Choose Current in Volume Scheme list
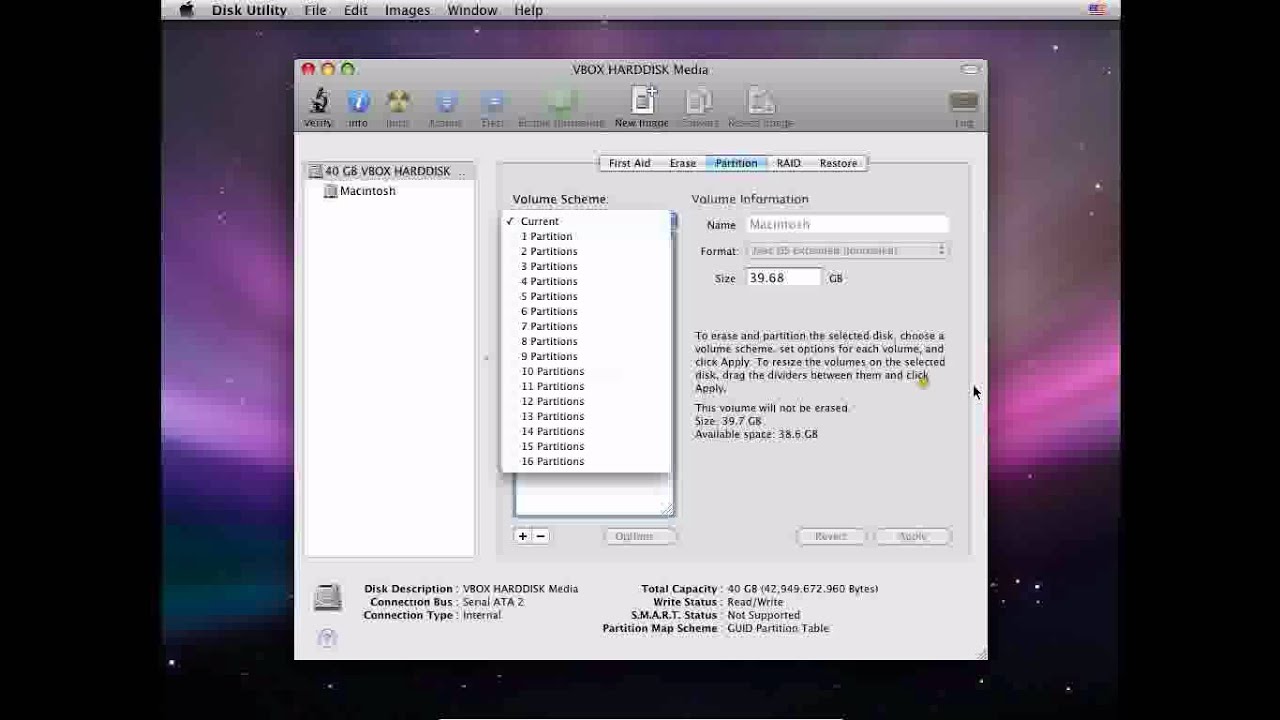The image size is (1280, 720). coord(586,221)
